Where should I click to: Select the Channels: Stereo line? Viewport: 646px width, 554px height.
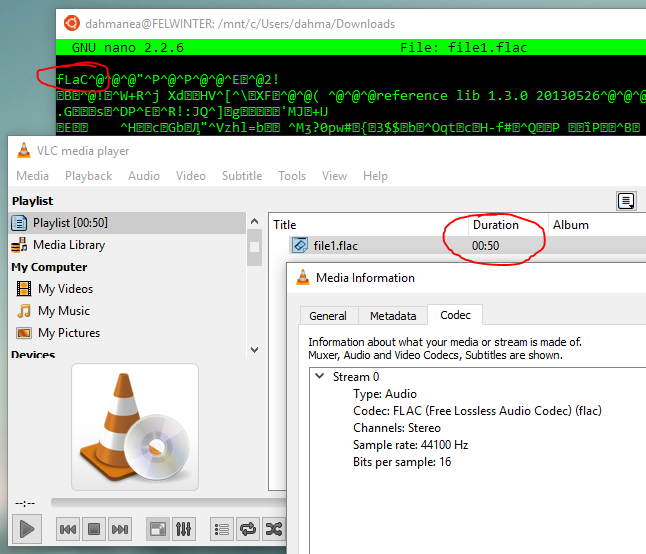point(397,428)
